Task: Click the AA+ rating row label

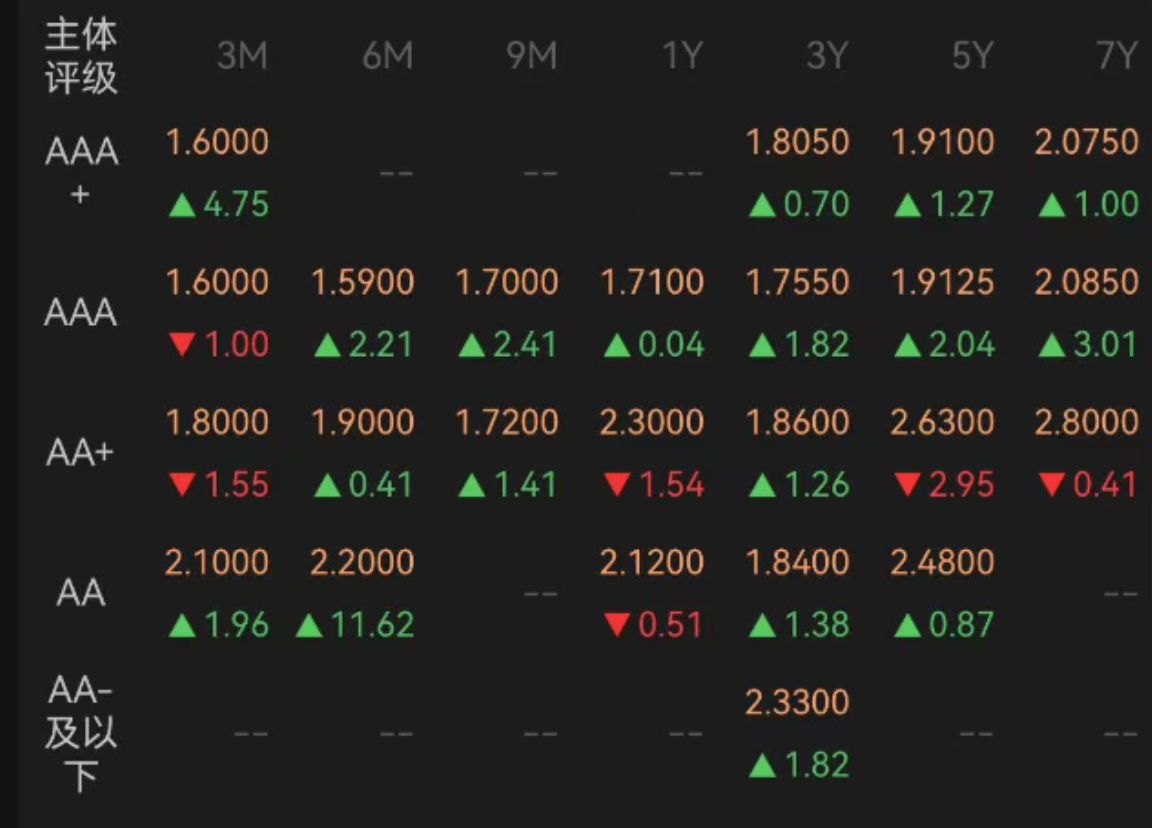Action: pyautogui.click(x=81, y=453)
